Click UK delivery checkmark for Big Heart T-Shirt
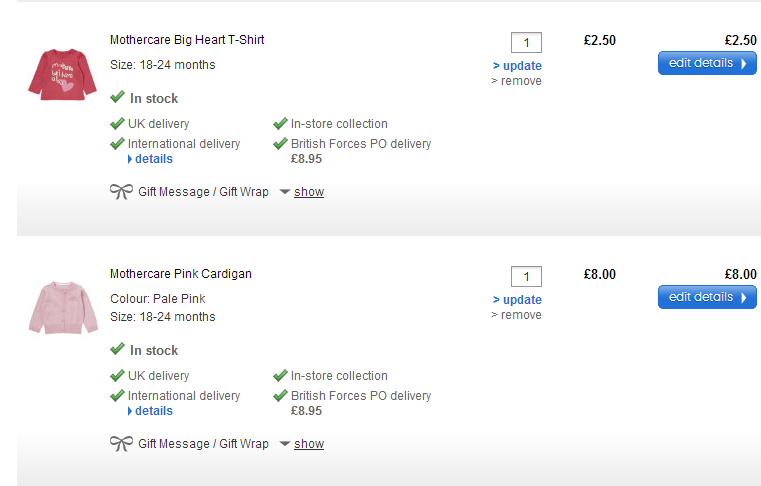The image size is (761, 486). tap(118, 124)
